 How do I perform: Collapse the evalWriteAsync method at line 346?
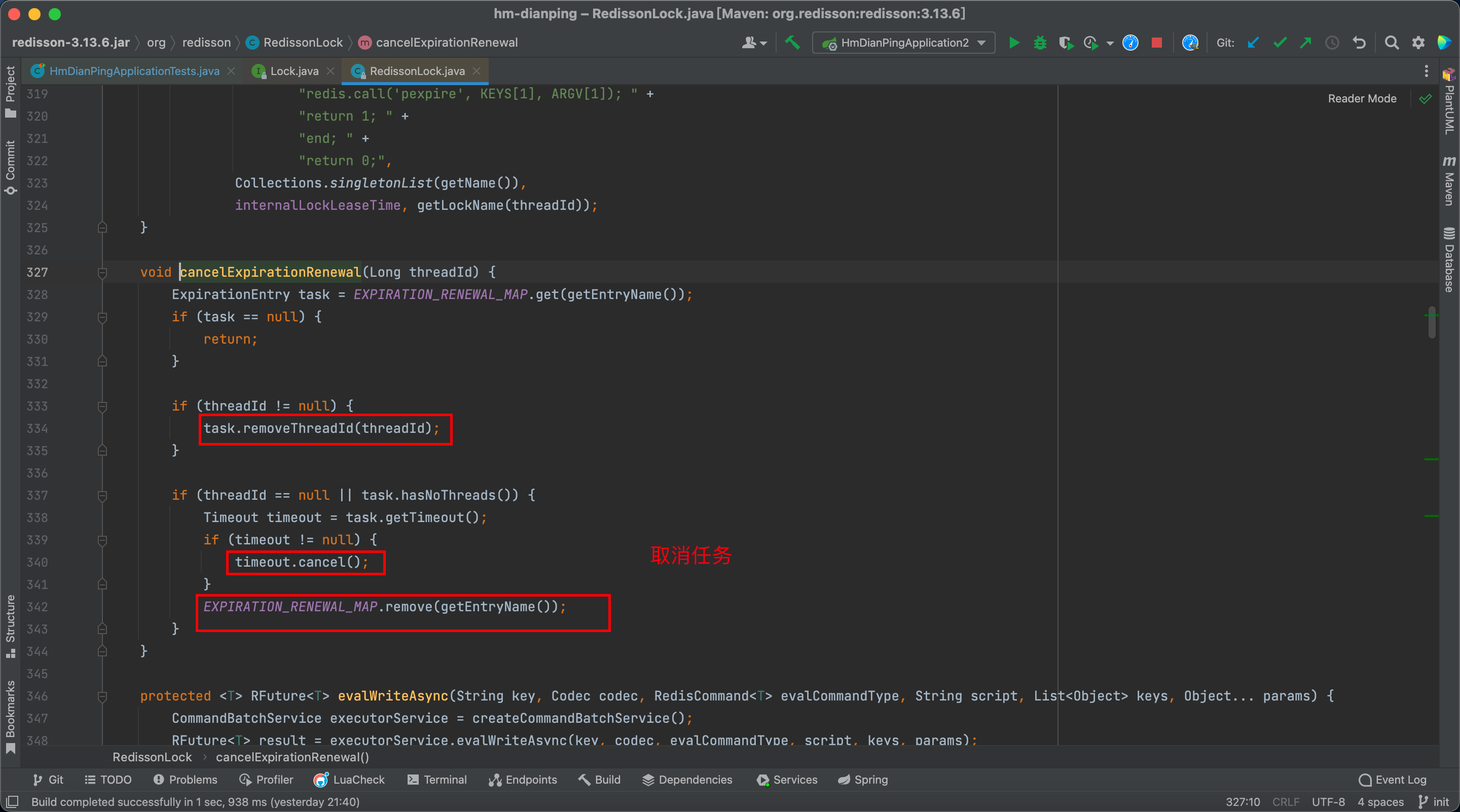pos(102,696)
